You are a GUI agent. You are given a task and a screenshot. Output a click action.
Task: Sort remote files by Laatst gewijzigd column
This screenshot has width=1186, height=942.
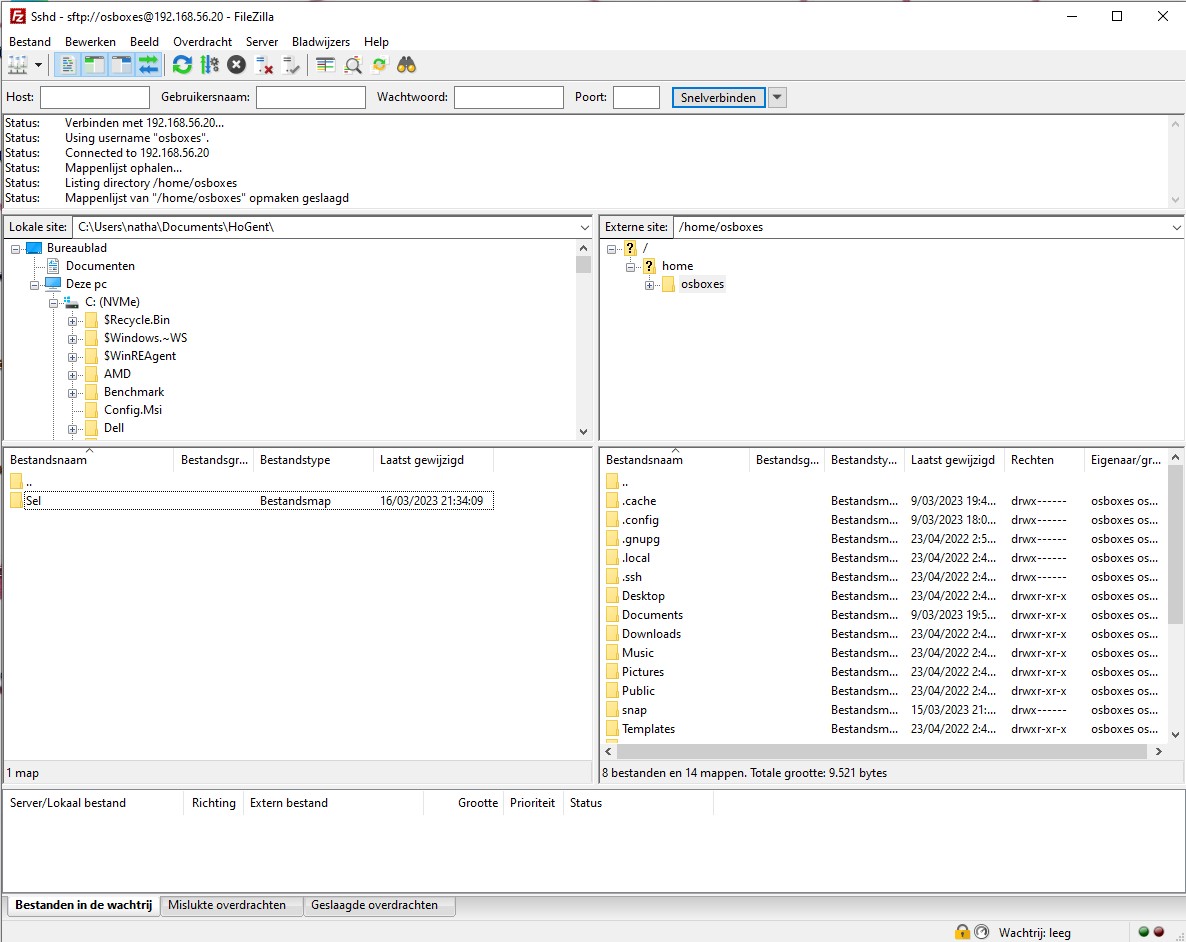tap(953, 460)
